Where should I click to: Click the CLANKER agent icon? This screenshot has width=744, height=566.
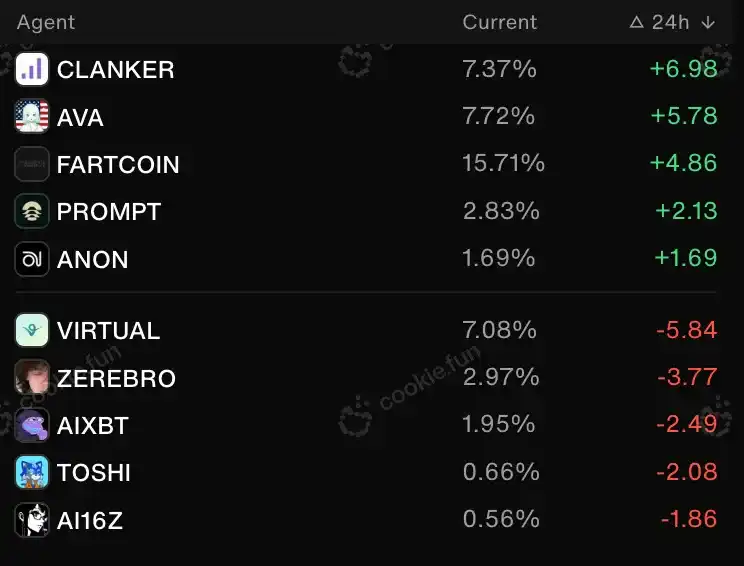32,69
